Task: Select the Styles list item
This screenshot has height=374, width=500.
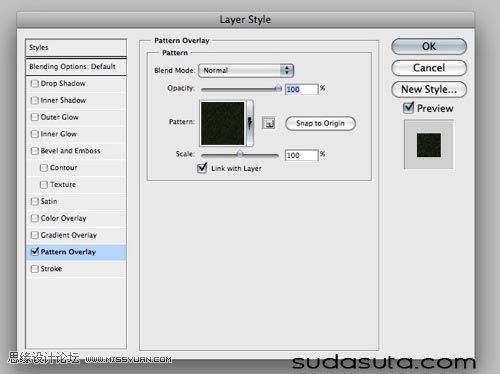Action: click(76, 48)
